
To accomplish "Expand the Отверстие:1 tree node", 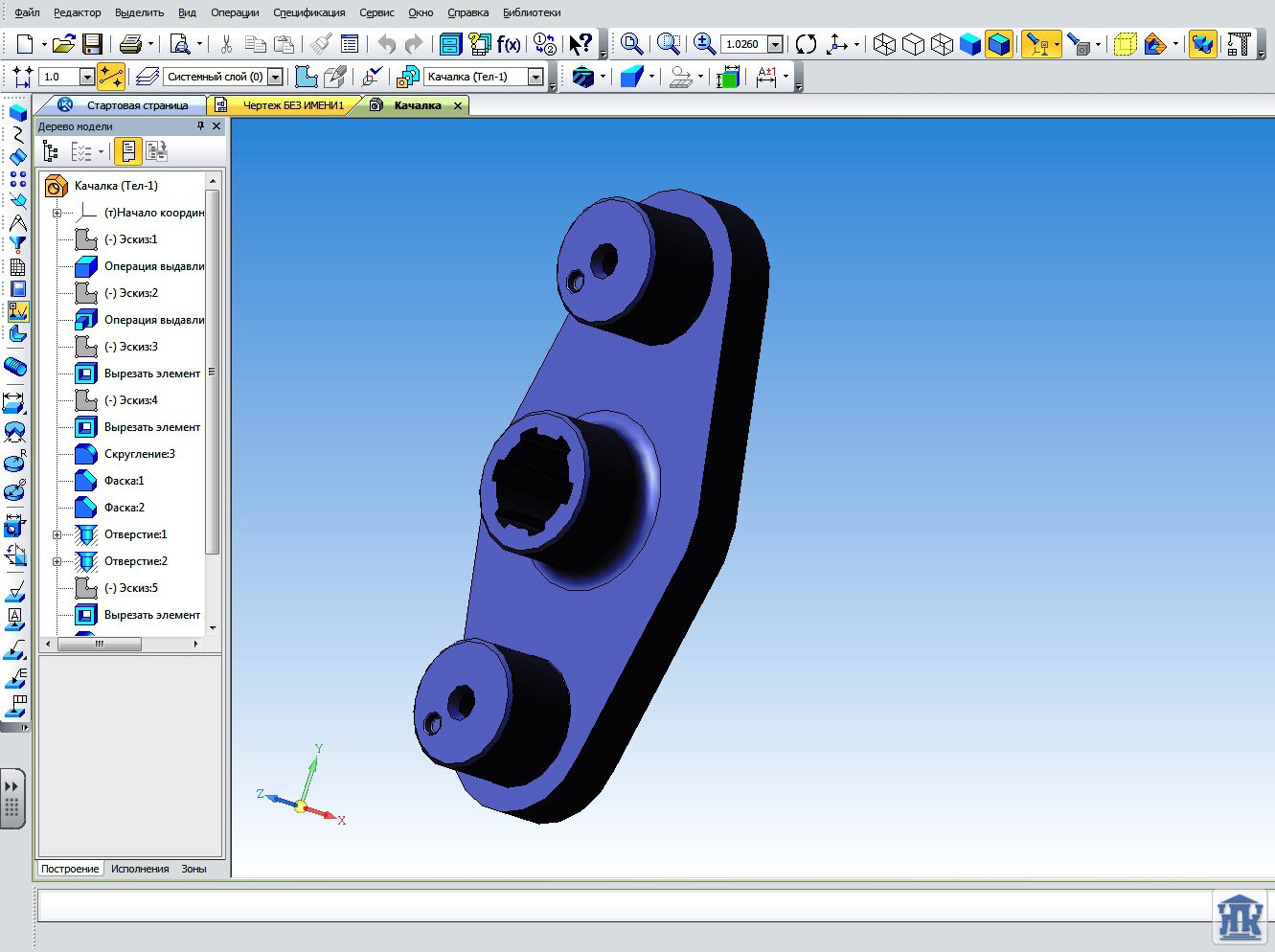I will click(x=57, y=534).
